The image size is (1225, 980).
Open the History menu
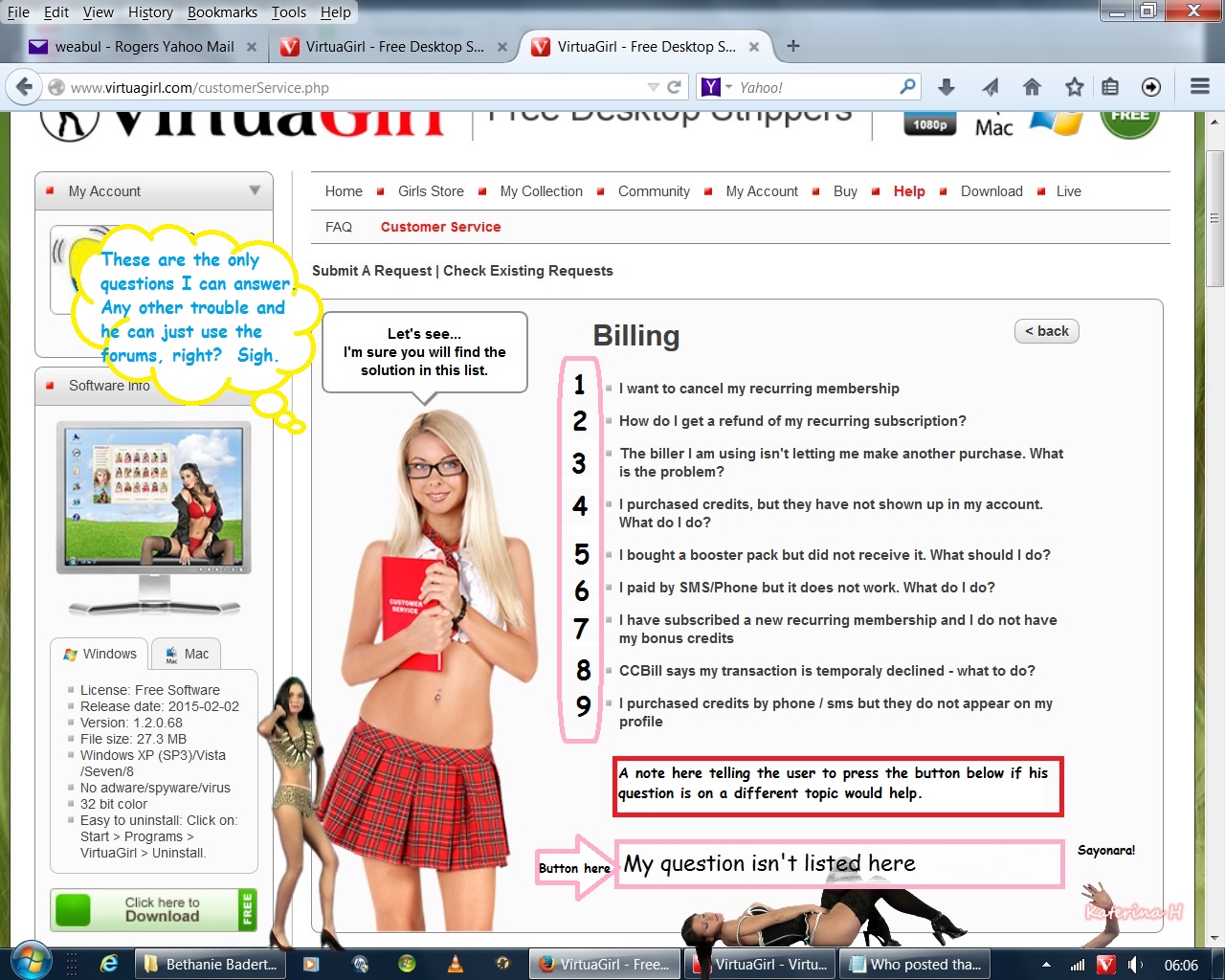point(151,12)
